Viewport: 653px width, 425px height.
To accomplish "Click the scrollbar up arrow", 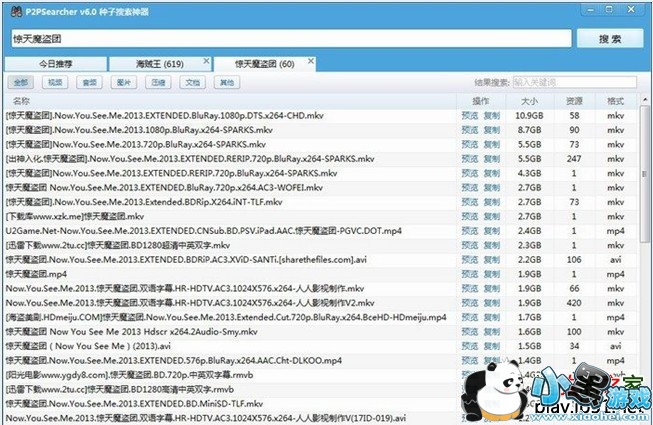I will [x=645, y=100].
